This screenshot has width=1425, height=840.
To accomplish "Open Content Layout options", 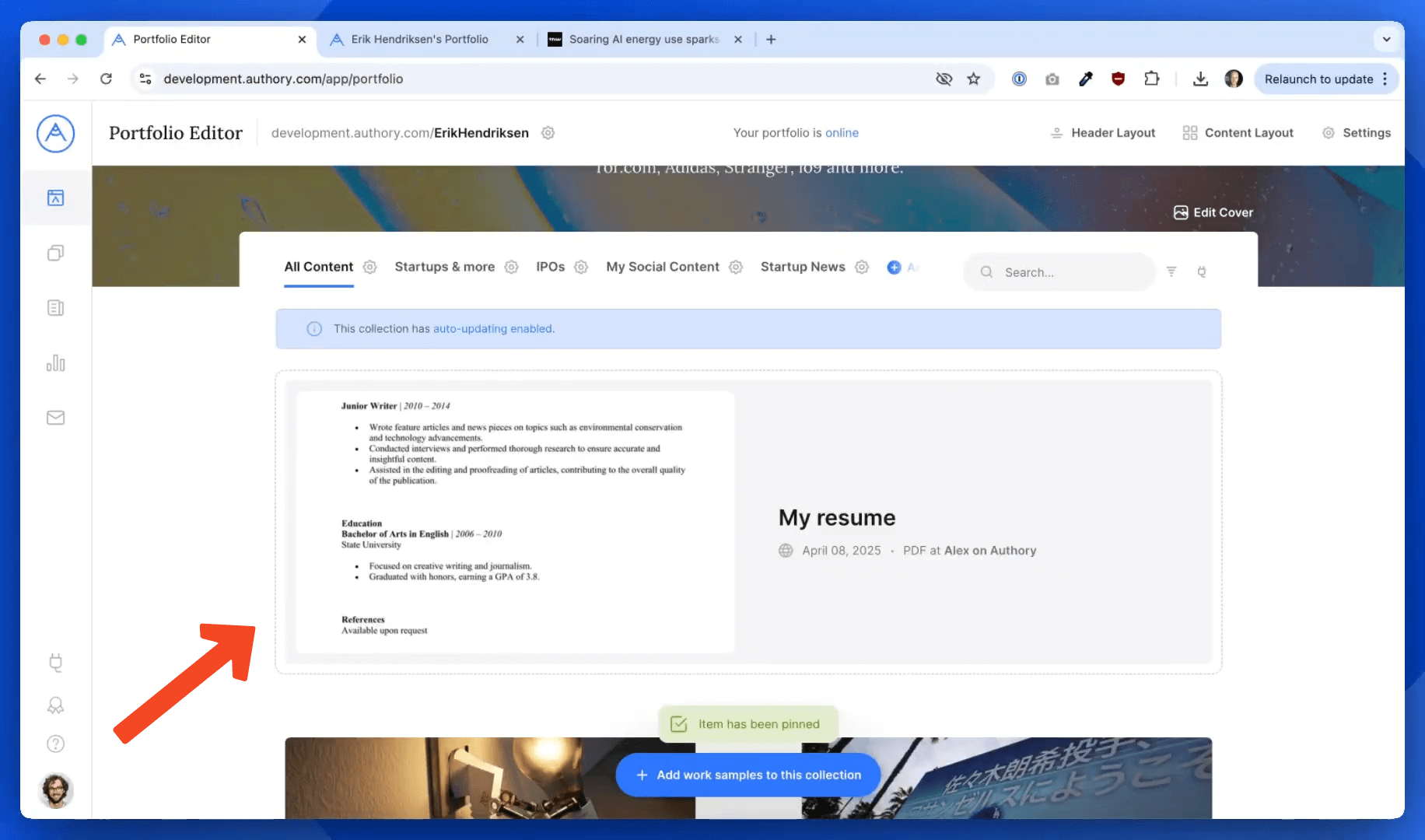I will pos(1238,133).
